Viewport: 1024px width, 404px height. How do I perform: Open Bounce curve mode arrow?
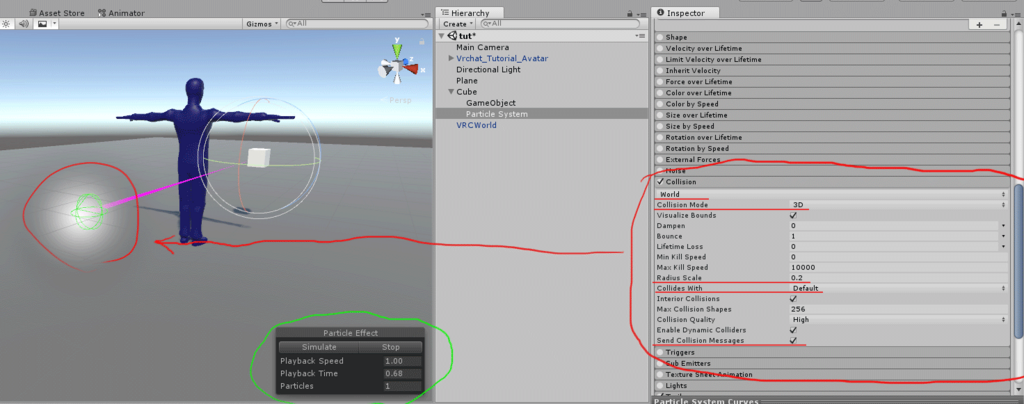coord(1002,236)
